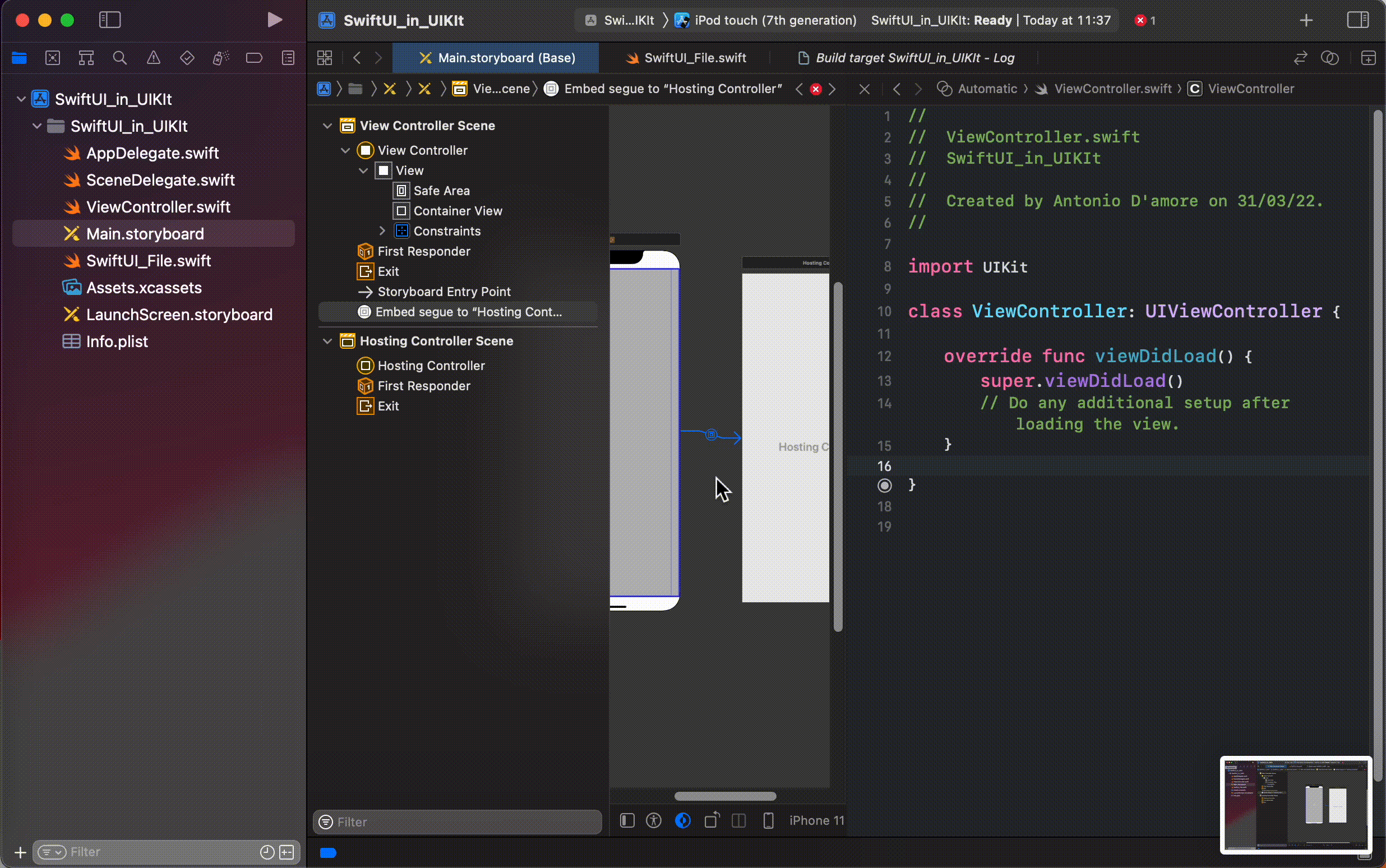The image size is (1386, 868).
Task: Select ViewController.swift in project navigator
Action: [158, 207]
